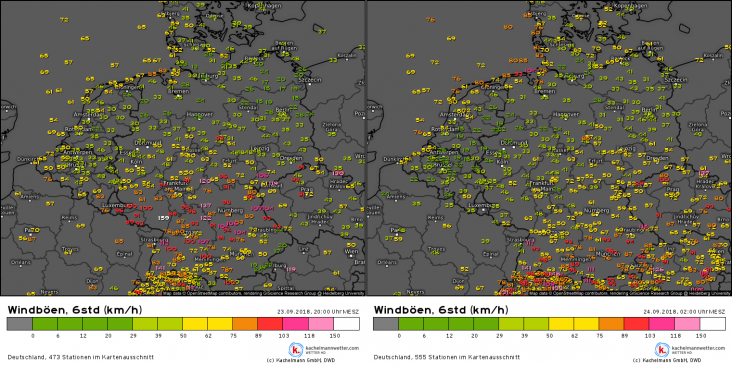This screenshot has width=732, height=365.
Task: Click the white 159 station value near Strasbourg
Action: click(163, 218)
